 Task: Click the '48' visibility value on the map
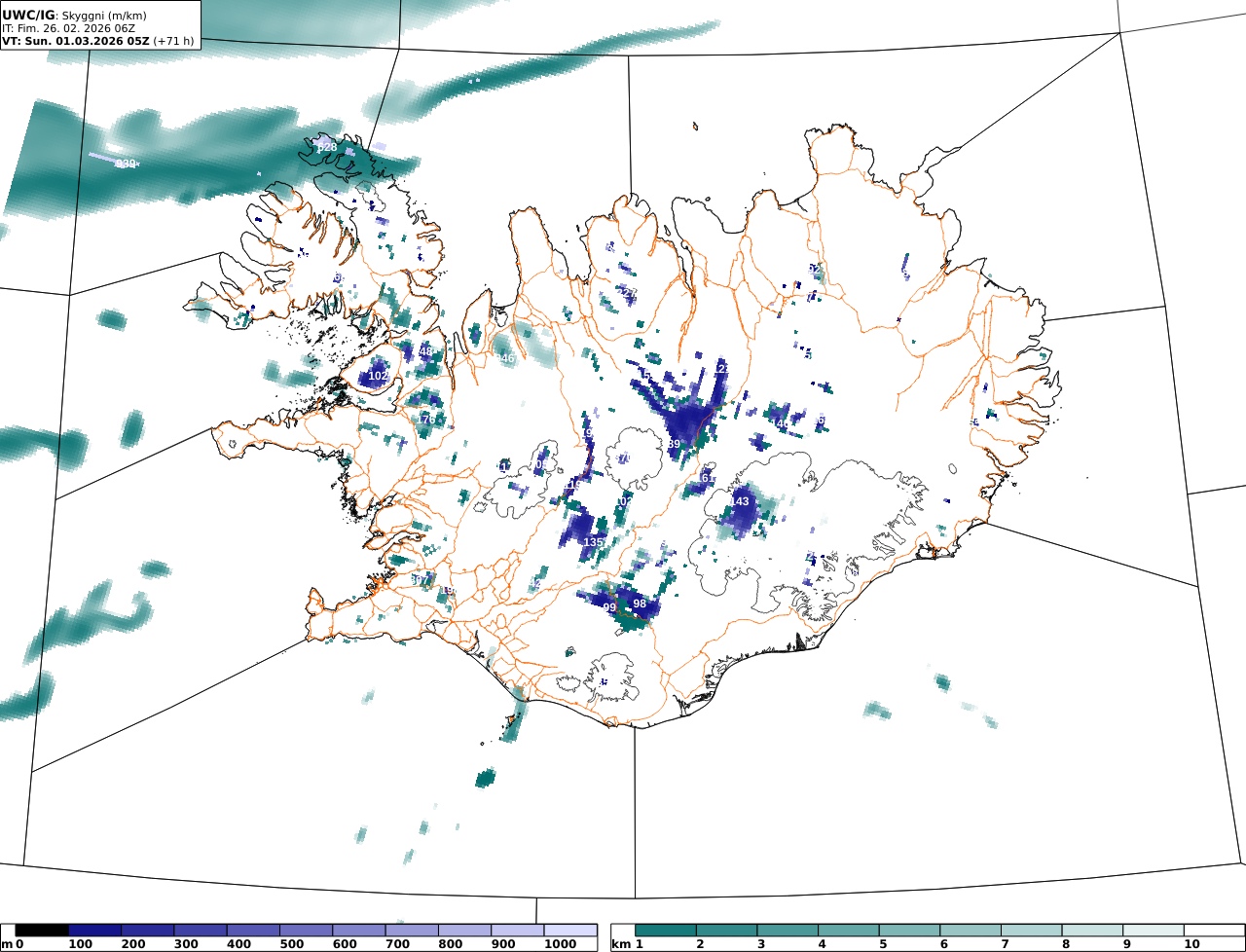pos(425,351)
